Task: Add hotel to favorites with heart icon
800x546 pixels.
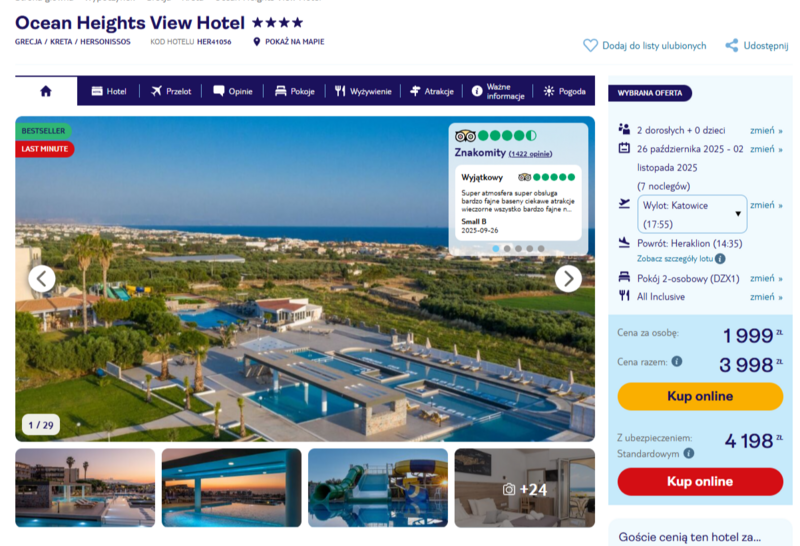Action: click(x=590, y=46)
